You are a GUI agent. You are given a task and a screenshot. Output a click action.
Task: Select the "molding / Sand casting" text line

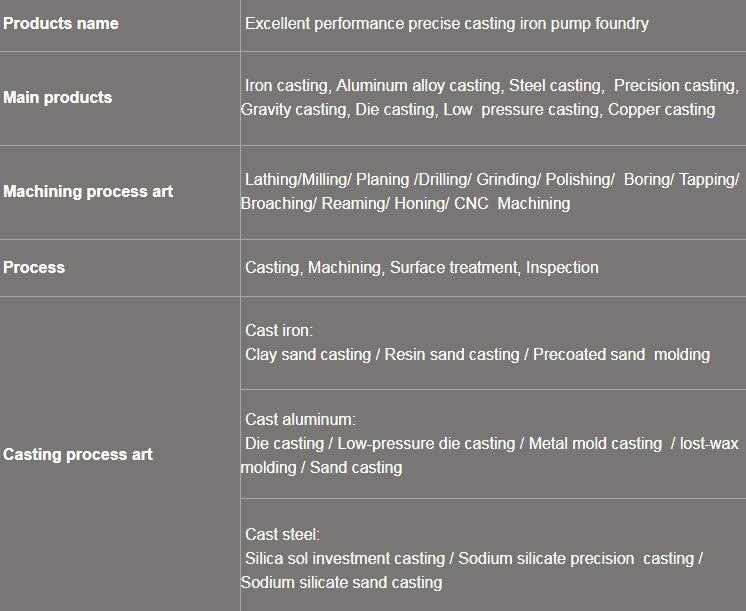pos(321,467)
